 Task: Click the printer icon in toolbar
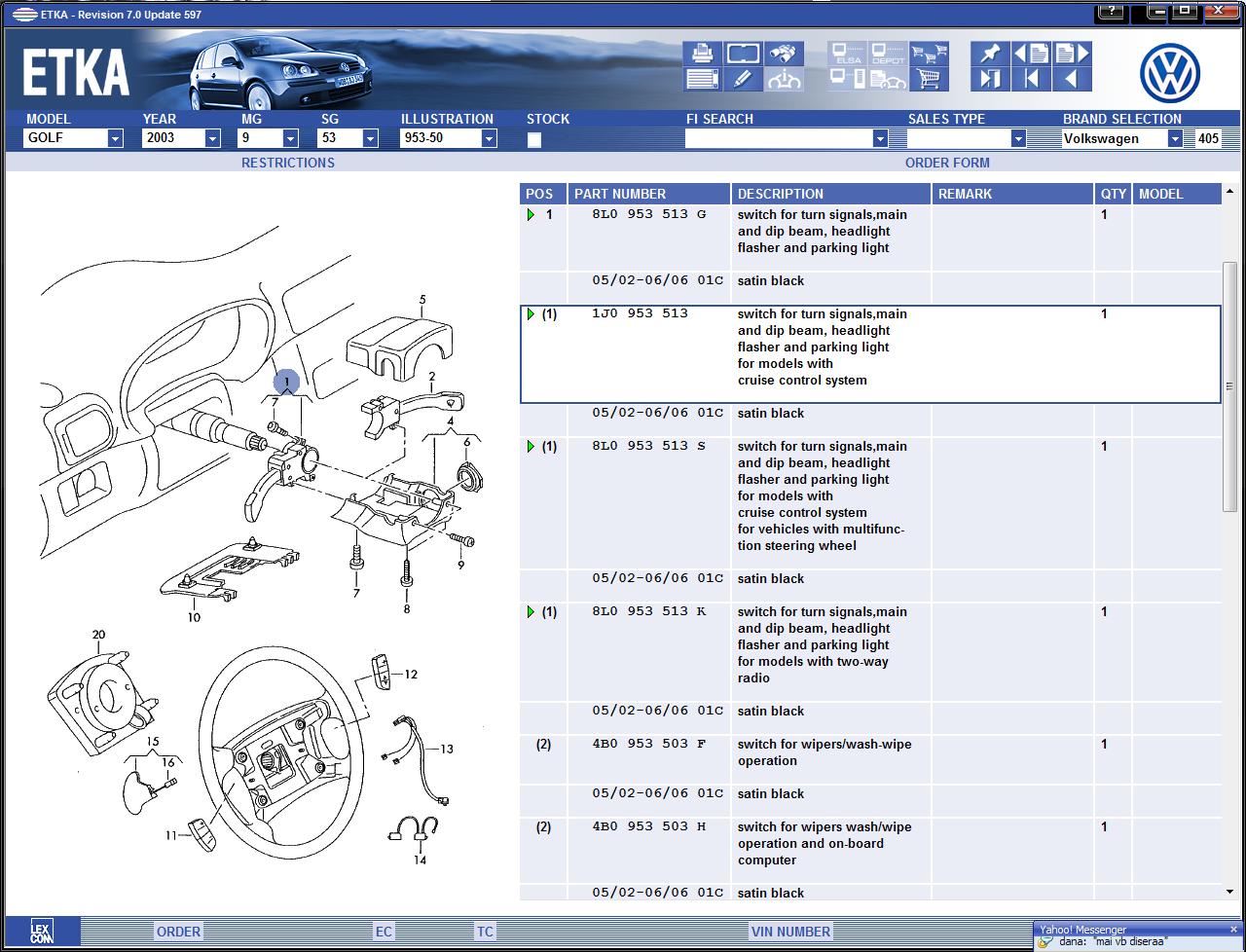pyautogui.click(x=702, y=54)
